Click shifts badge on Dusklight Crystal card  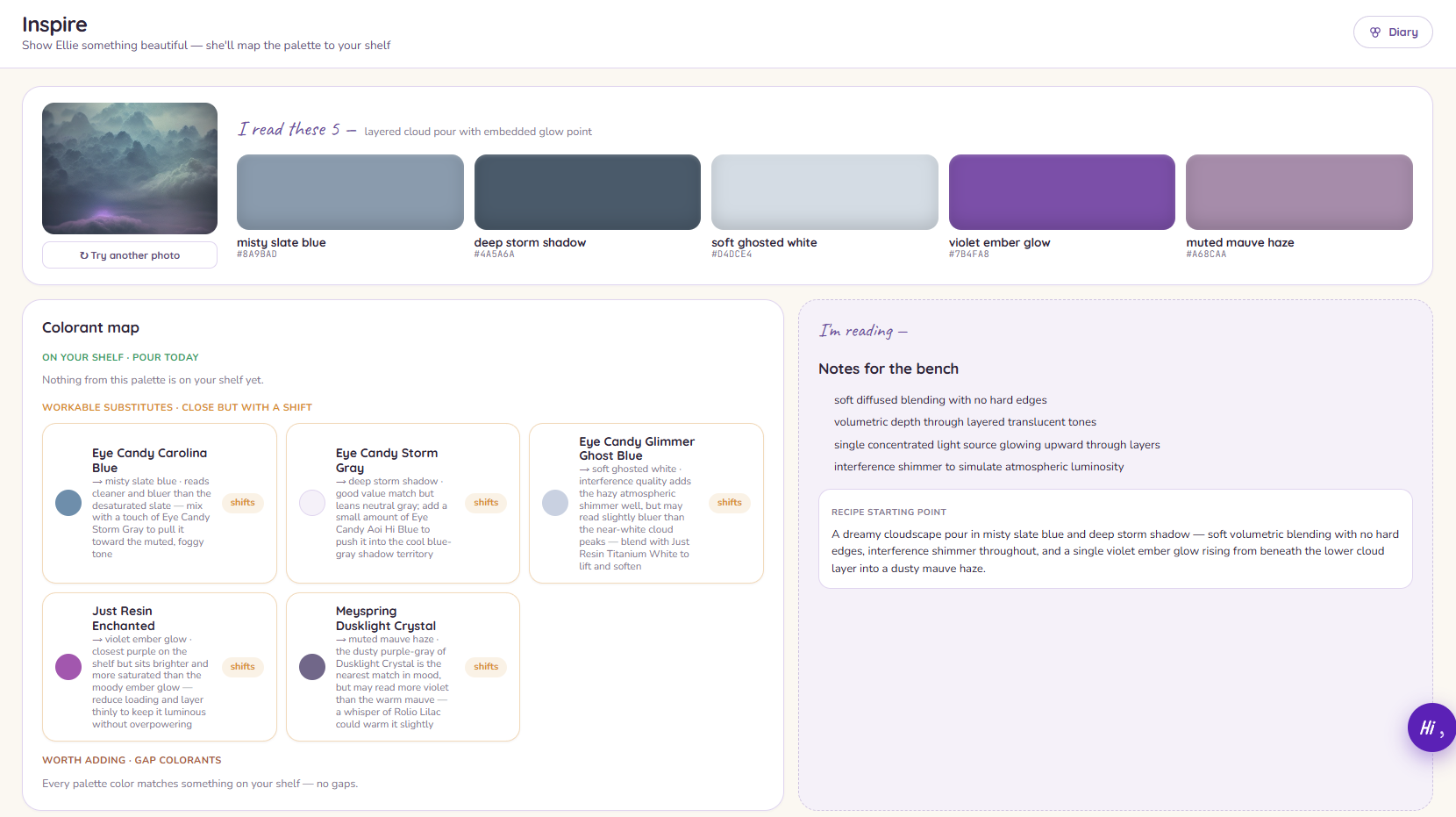click(486, 667)
